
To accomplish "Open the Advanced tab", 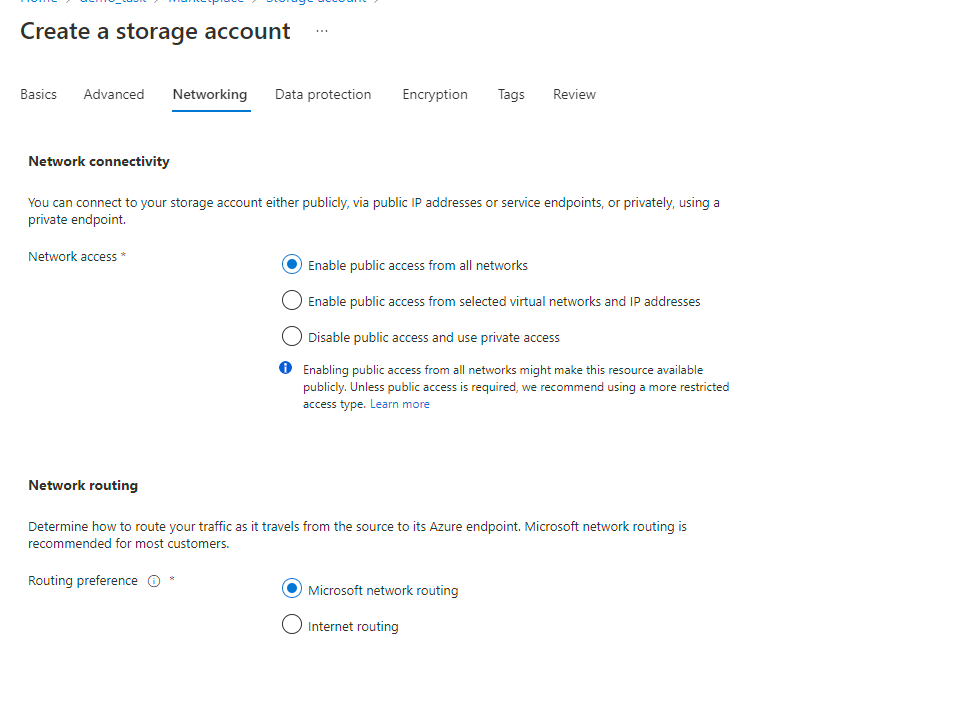I will click(114, 94).
